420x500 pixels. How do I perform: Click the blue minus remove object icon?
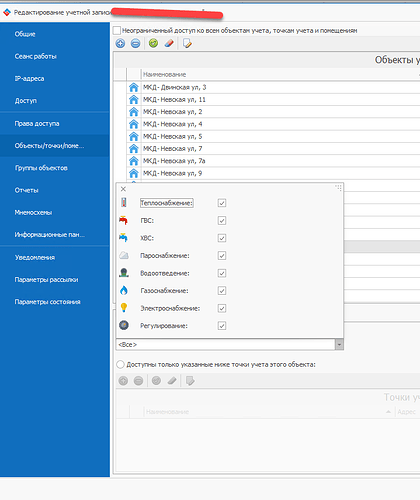(x=136, y=43)
